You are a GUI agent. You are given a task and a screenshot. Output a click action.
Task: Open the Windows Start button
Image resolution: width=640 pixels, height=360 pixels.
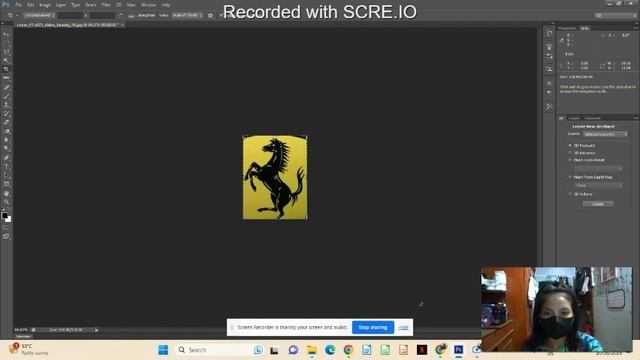[x=163, y=350]
